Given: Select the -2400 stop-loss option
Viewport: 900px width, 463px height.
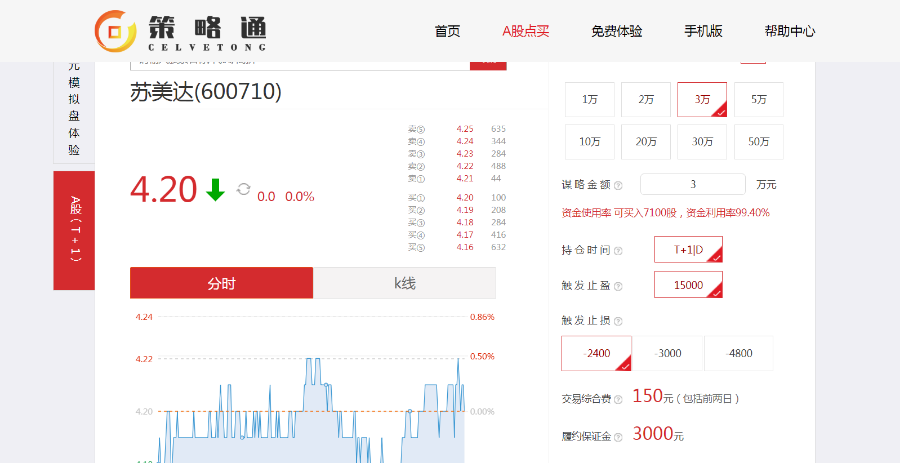Looking at the screenshot, I should coord(596,353).
